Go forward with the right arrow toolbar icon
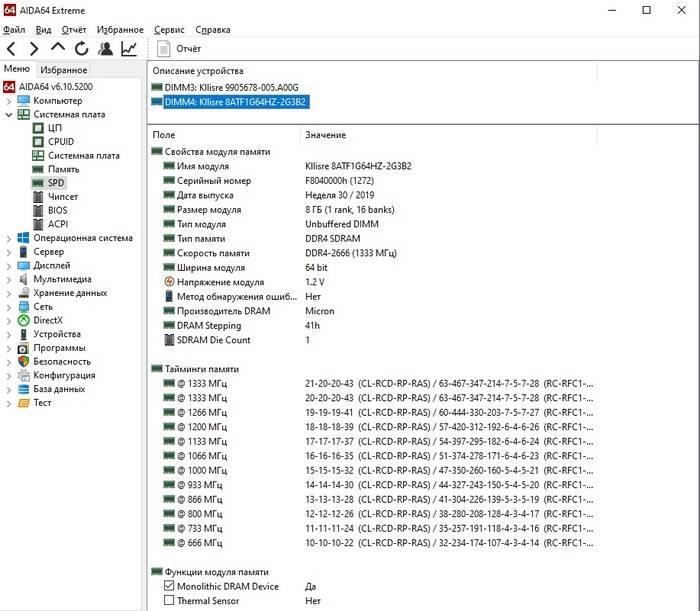 (34, 49)
